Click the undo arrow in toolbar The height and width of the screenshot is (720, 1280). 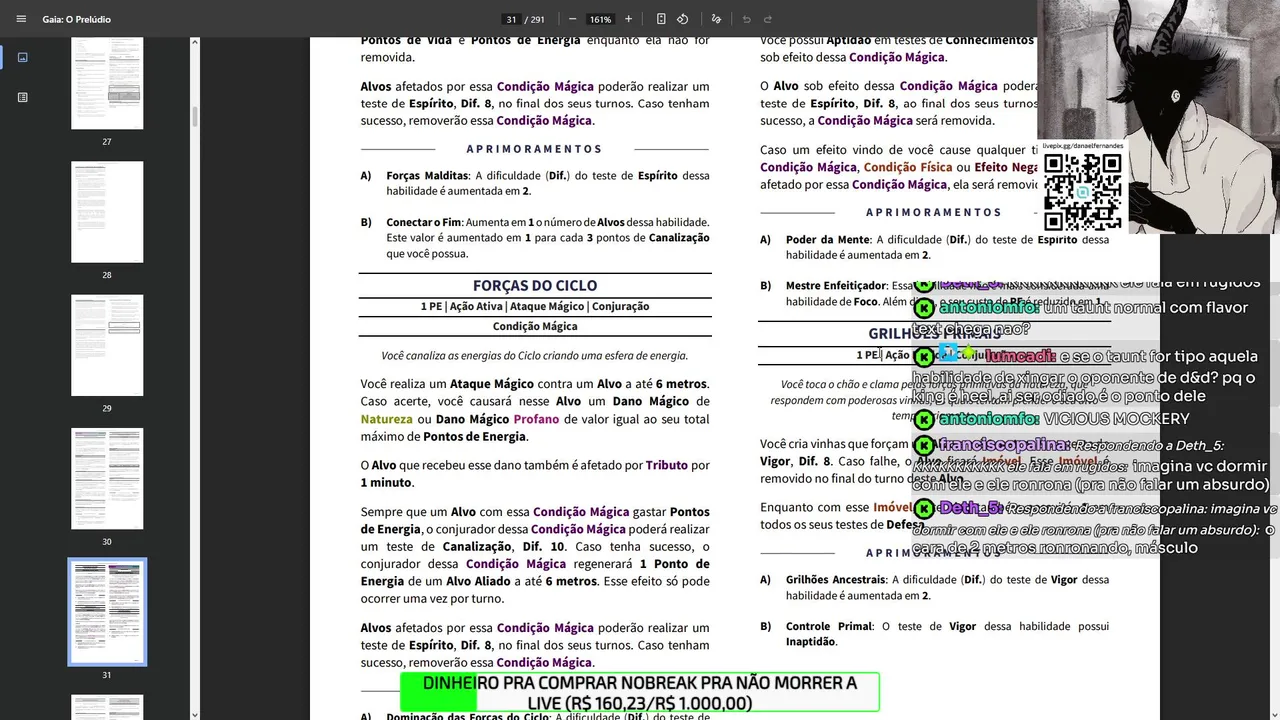(746, 19)
